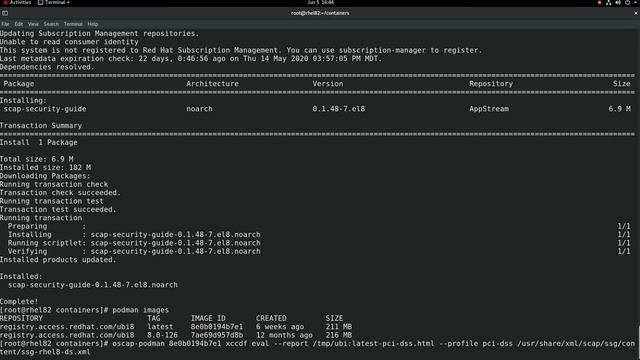
Task: Click 'Transaction check succeeded.' line
Action: click(60, 193)
